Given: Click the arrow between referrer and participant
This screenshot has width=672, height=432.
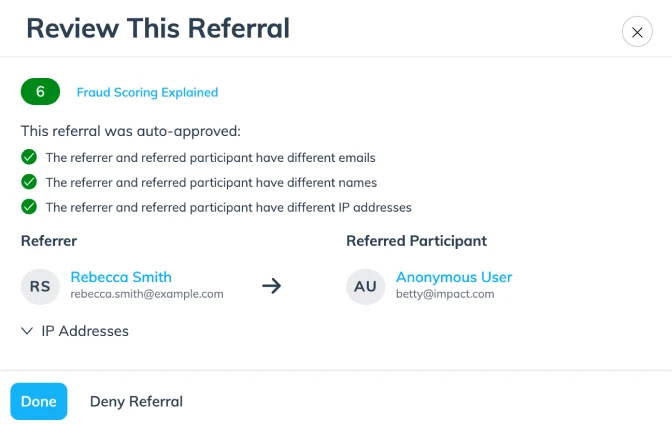Looking at the screenshot, I should [271, 286].
